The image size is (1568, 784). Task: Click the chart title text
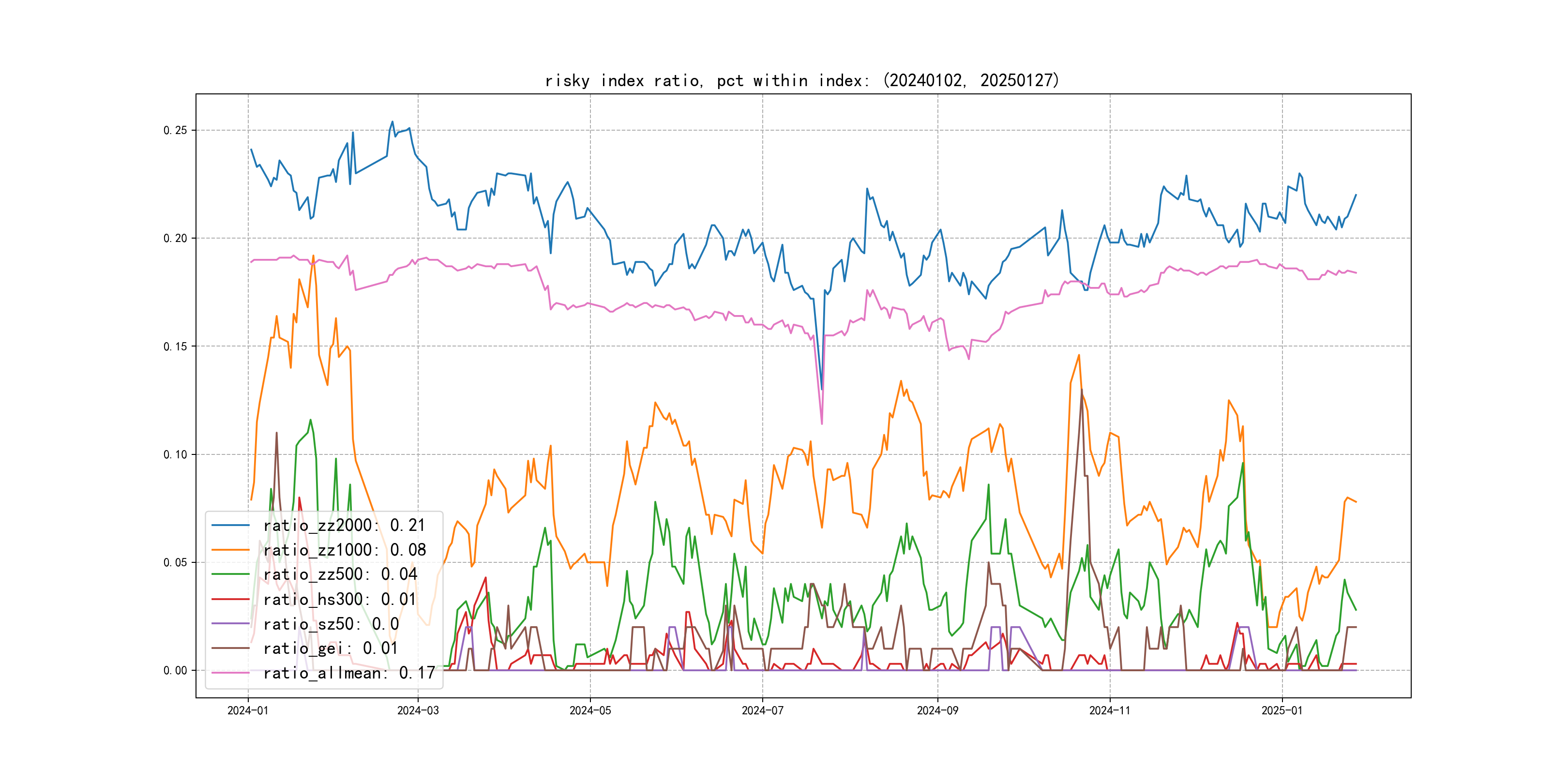pos(802,80)
